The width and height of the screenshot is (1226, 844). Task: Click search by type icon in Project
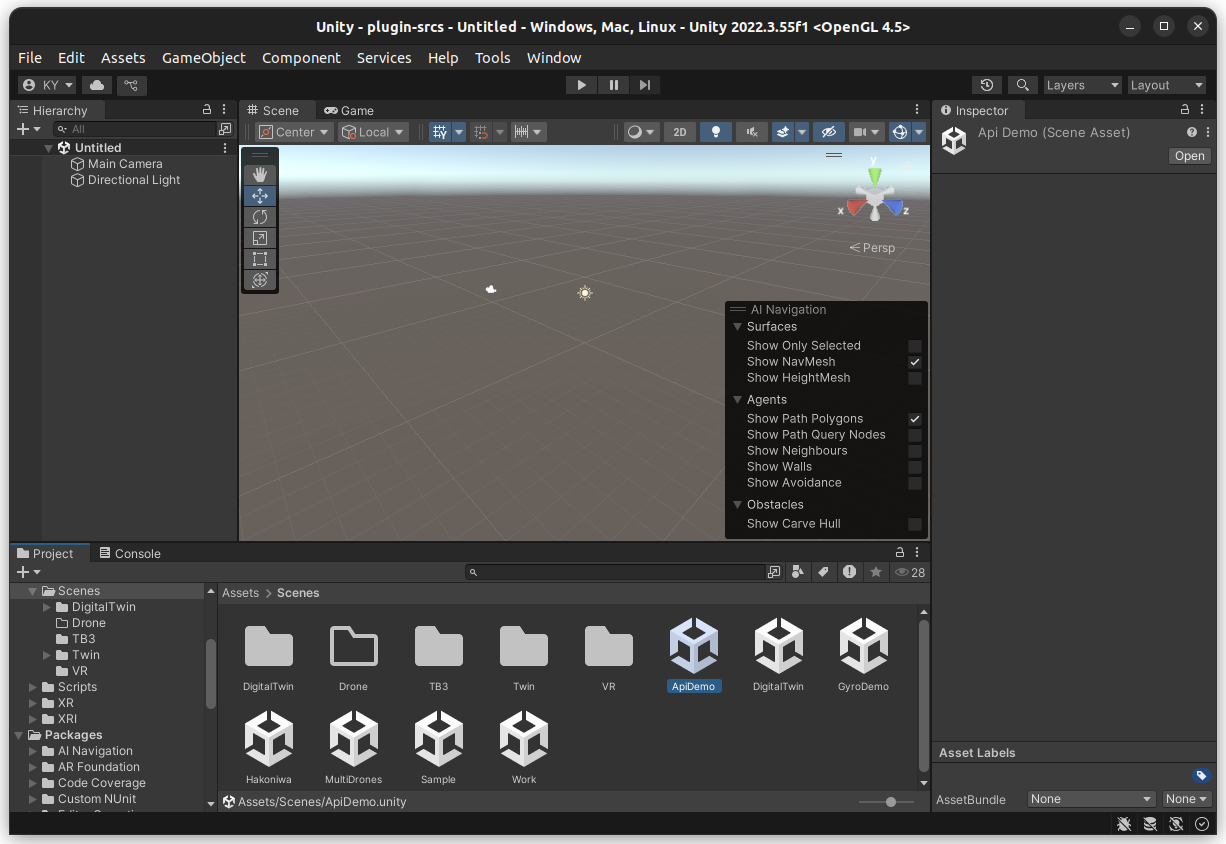point(798,572)
